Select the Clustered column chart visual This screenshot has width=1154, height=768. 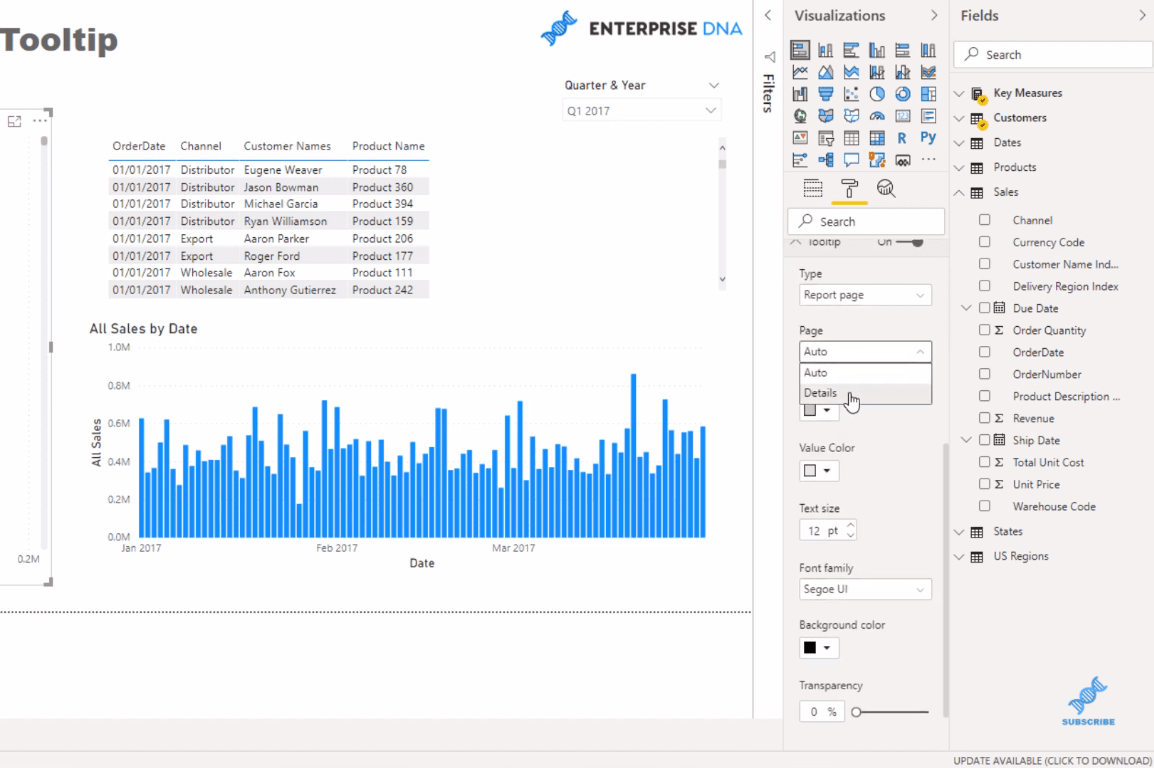pyautogui.click(x=877, y=50)
